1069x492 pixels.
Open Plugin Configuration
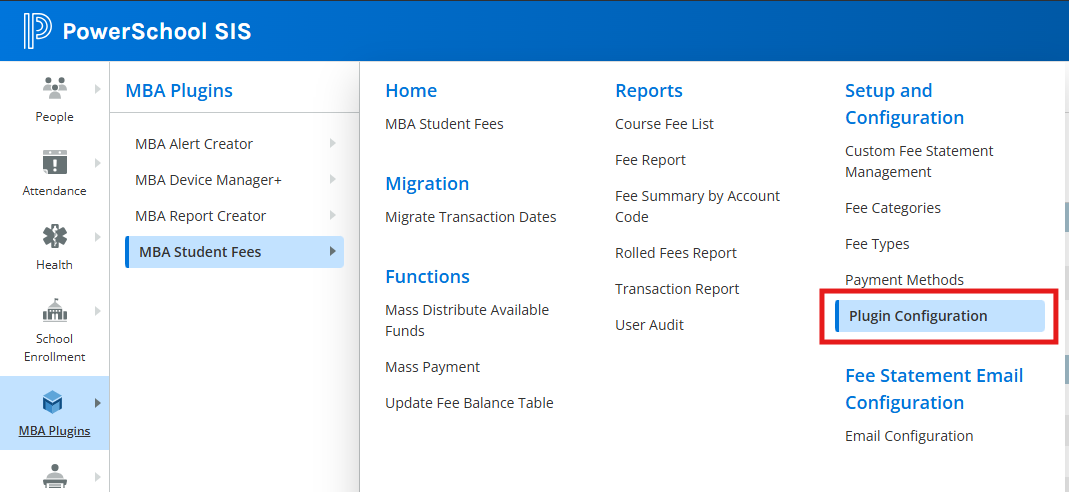(x=918, y=316)
